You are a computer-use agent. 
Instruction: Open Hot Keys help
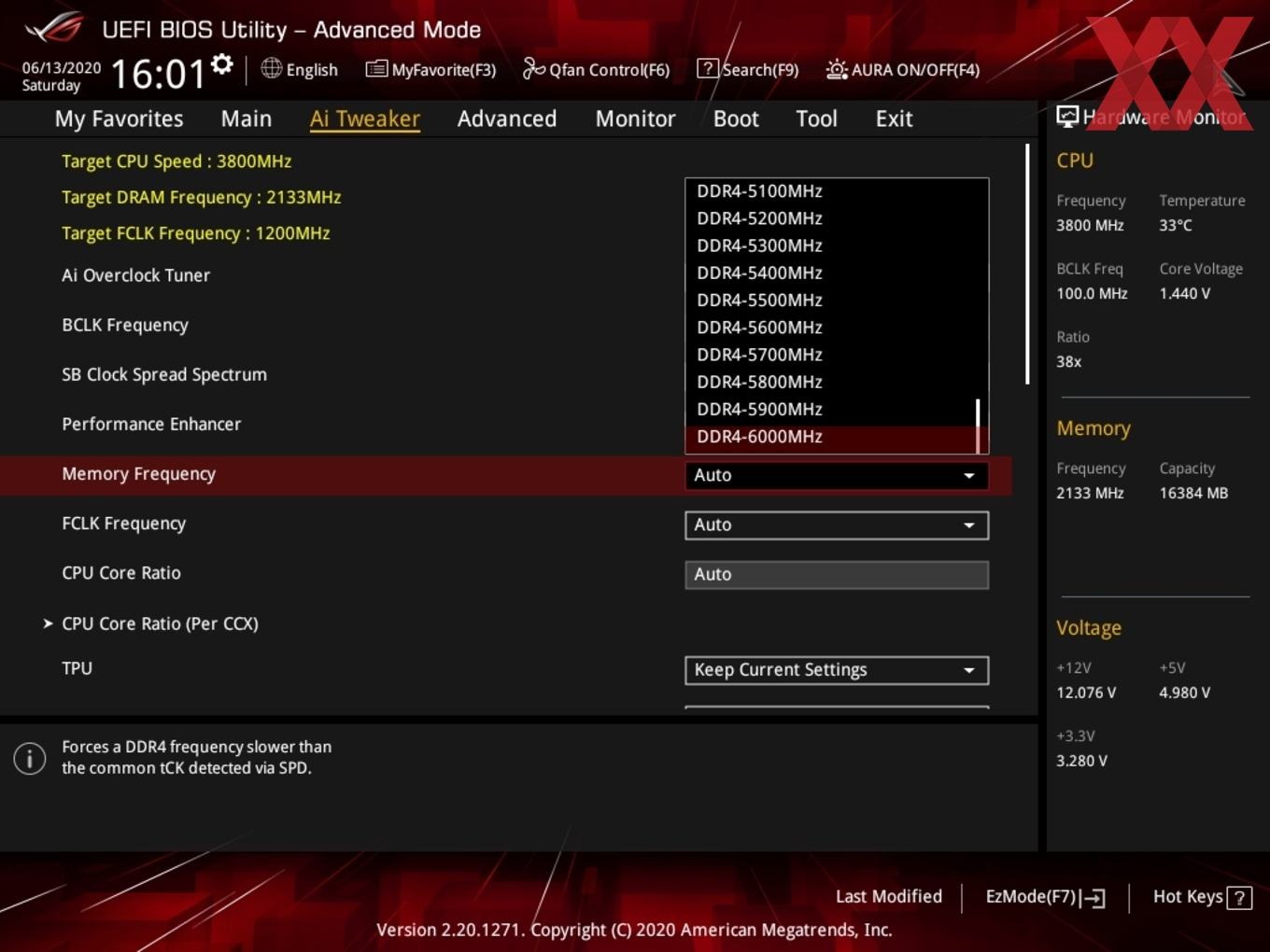coord(1202,897)
